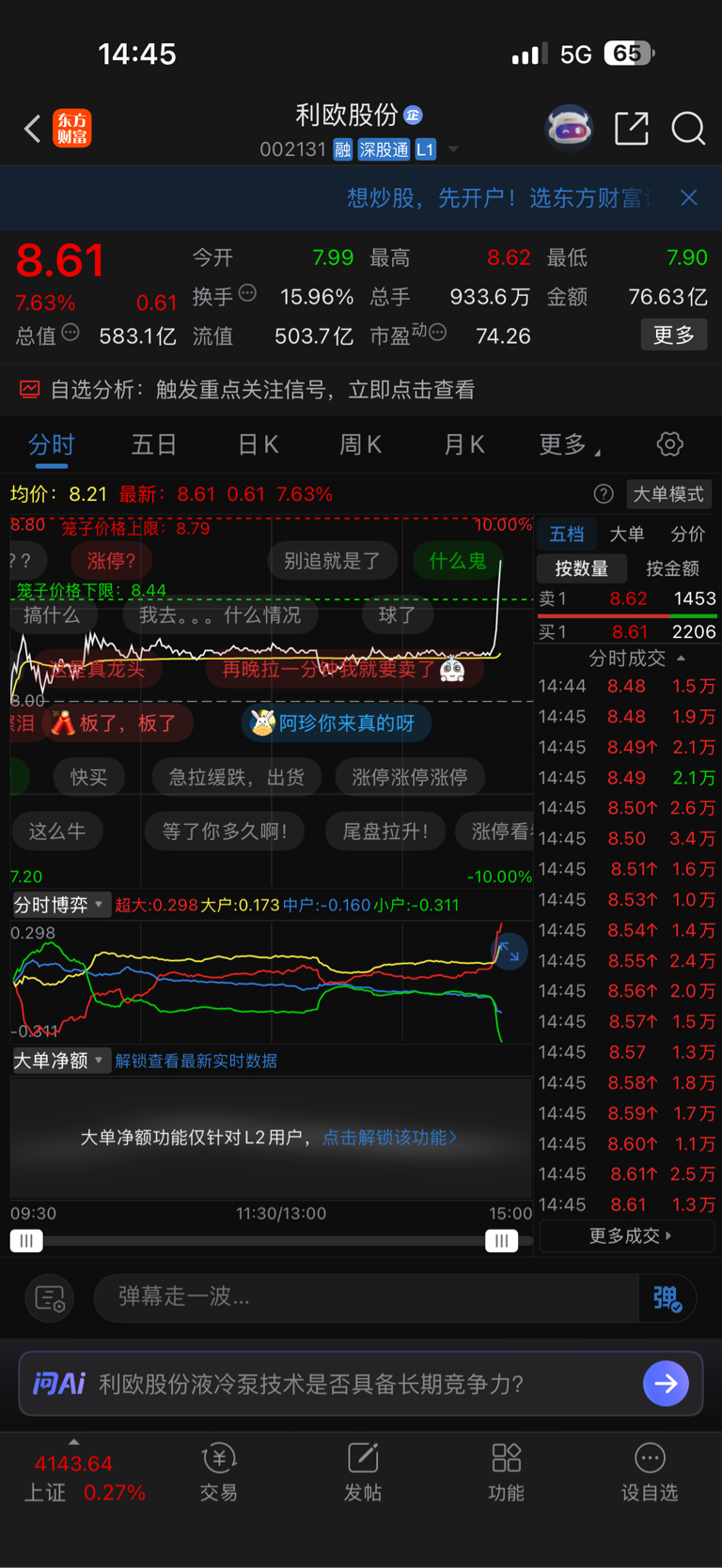Image resolution: width=722 pixels, height=1568 pixels.
Task: Tap 设自选 to add to watchlist
Action: point(650,1473)
